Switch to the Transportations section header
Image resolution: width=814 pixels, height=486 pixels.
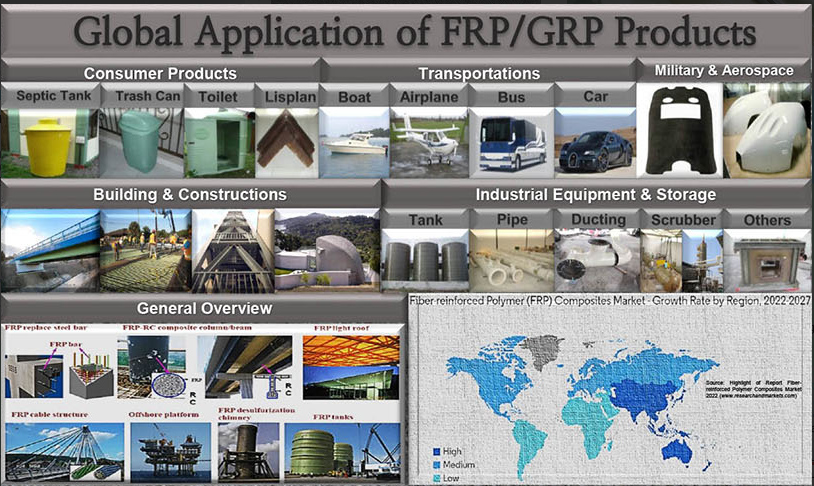[479, 73]
